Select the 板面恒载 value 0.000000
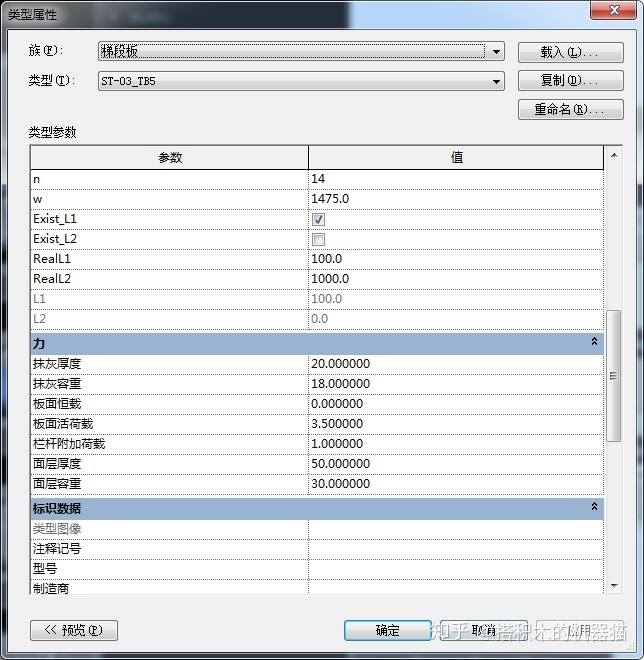This screenshot has height=660, width=644. click(456, 404)
